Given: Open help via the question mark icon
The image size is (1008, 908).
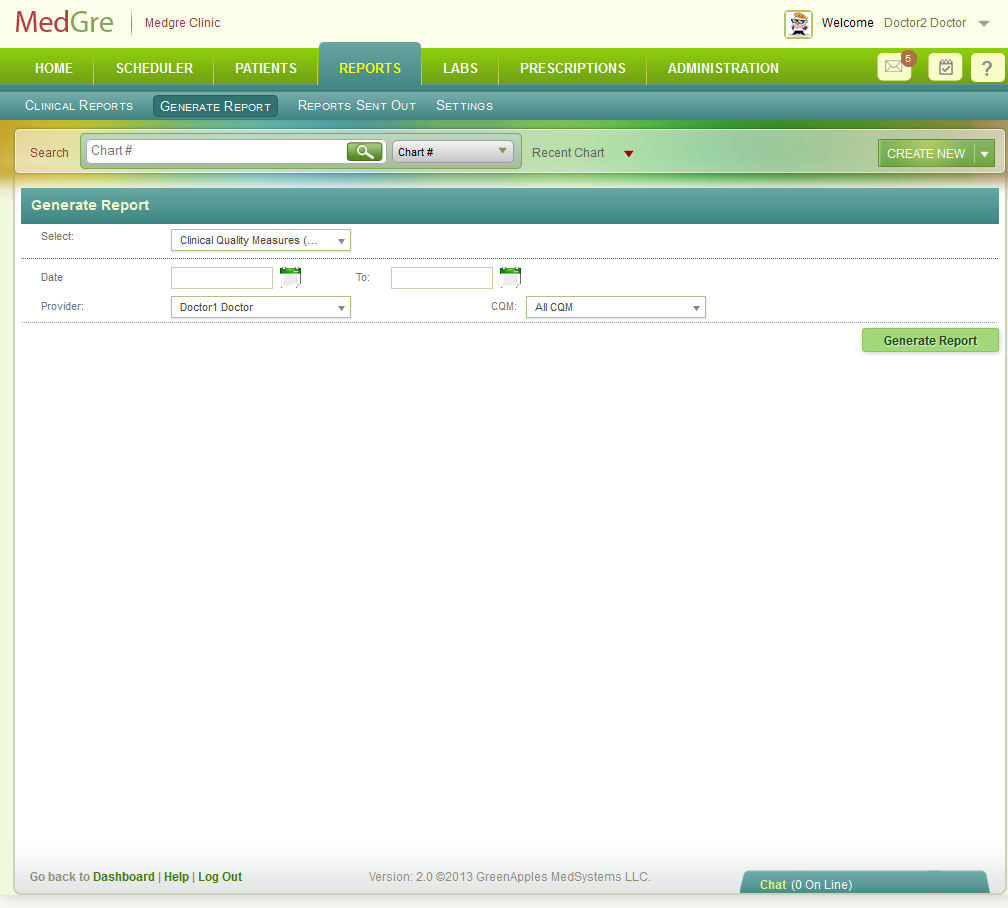Looking at the screenshot, I should pos(988,67).
